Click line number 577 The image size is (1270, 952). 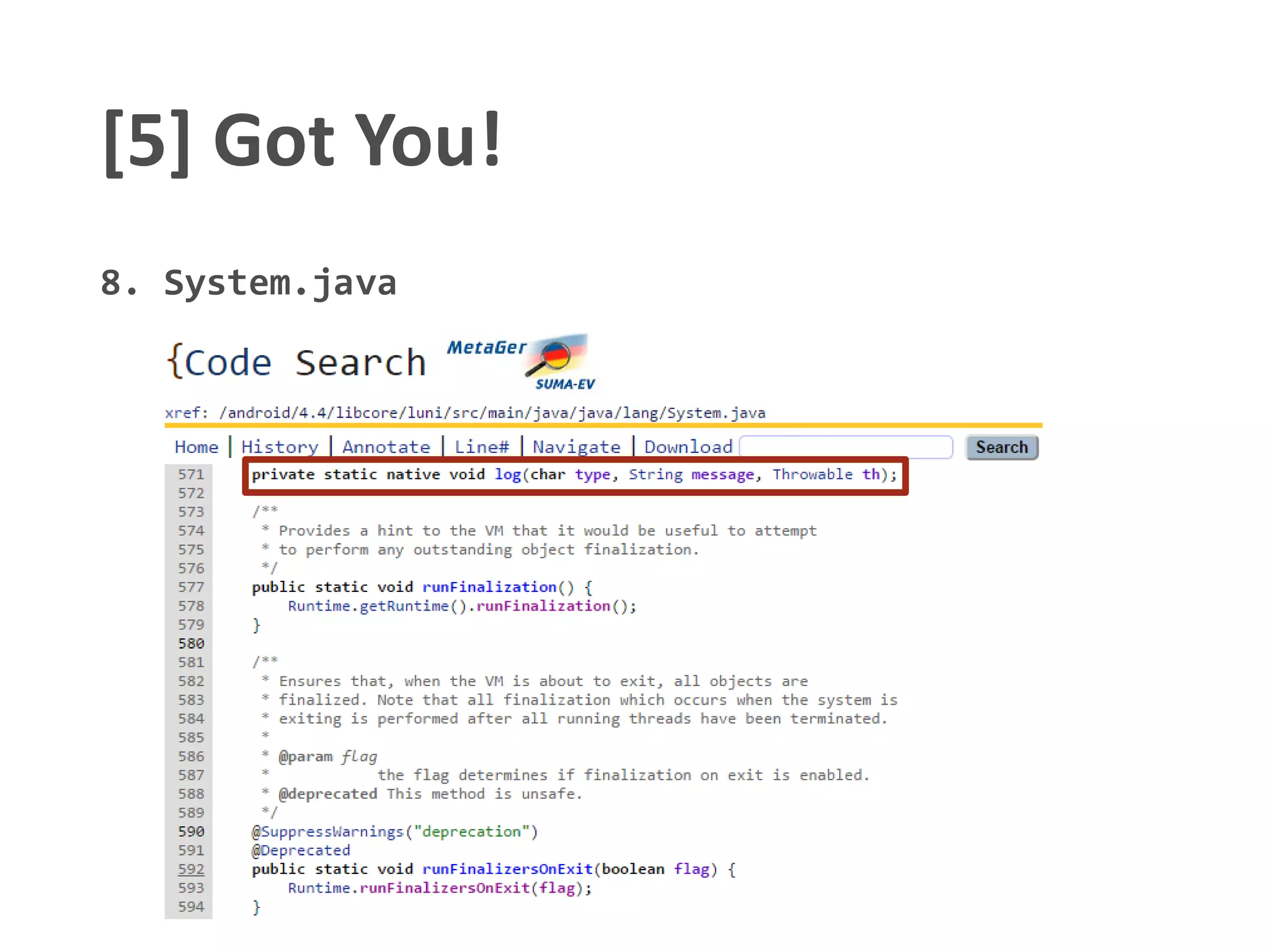click(191, 588)
